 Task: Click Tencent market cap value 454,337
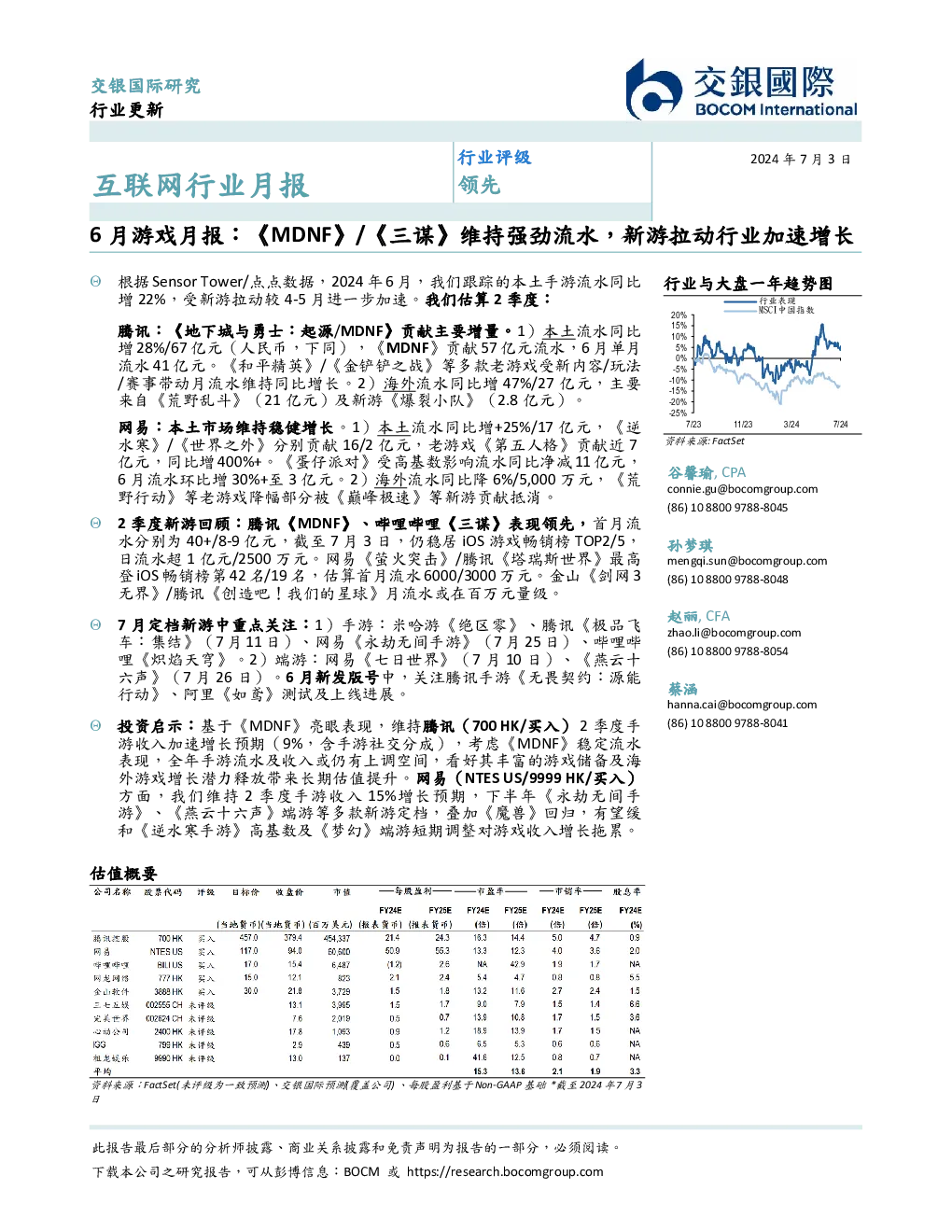[337, 938]
